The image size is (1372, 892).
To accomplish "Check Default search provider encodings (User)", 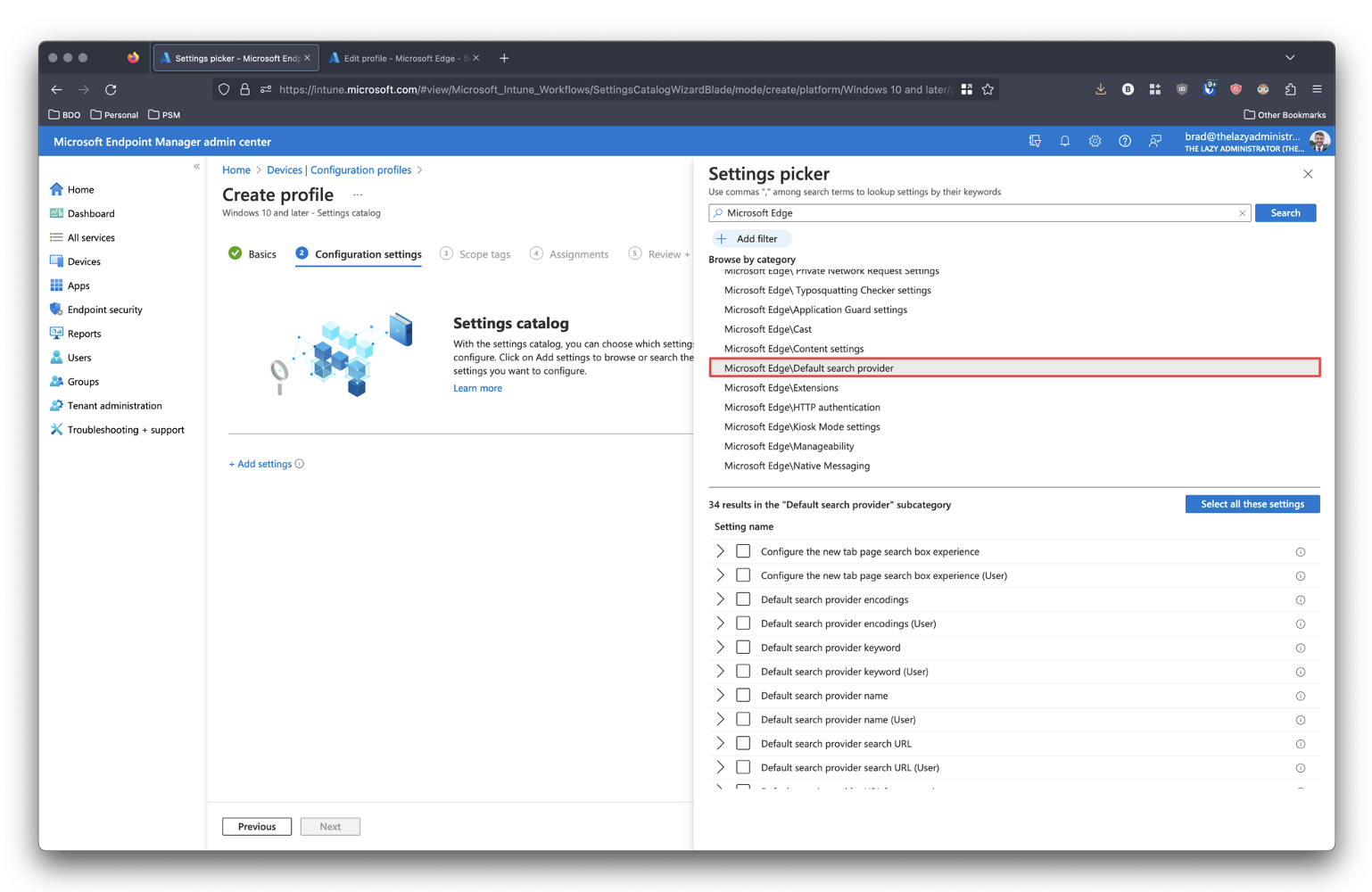I will 743,624.
